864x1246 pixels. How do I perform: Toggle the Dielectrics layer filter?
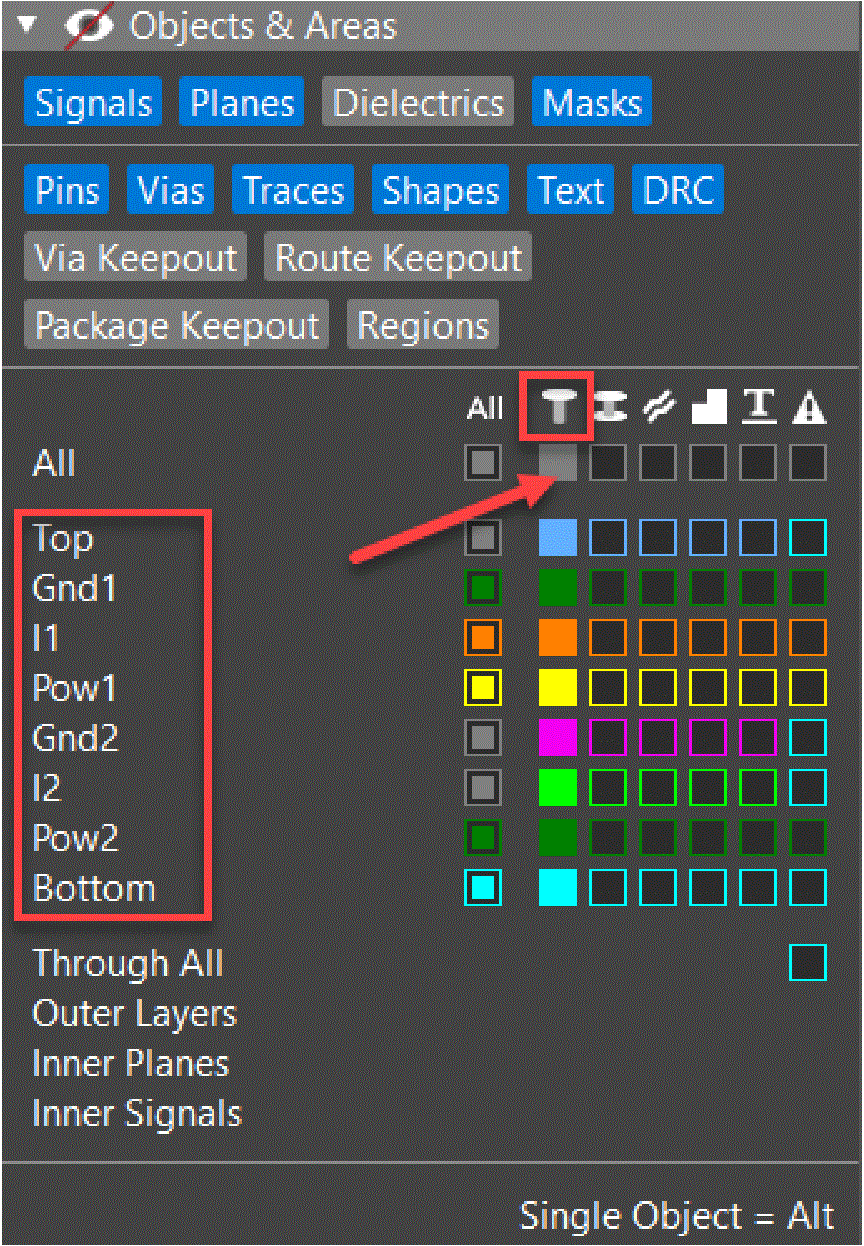(417, 104)
